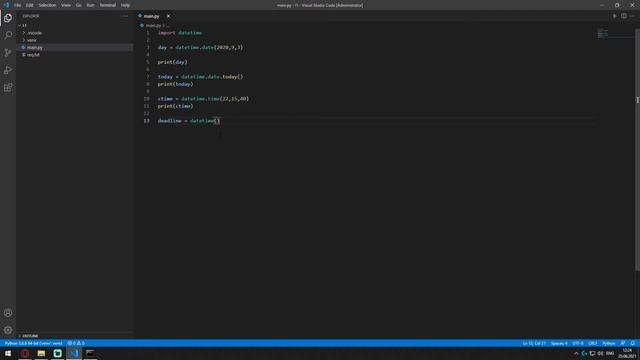Screen dimensions: 640x360
Task: Open editor More Actions ellipsis
Action: [632, 16]
